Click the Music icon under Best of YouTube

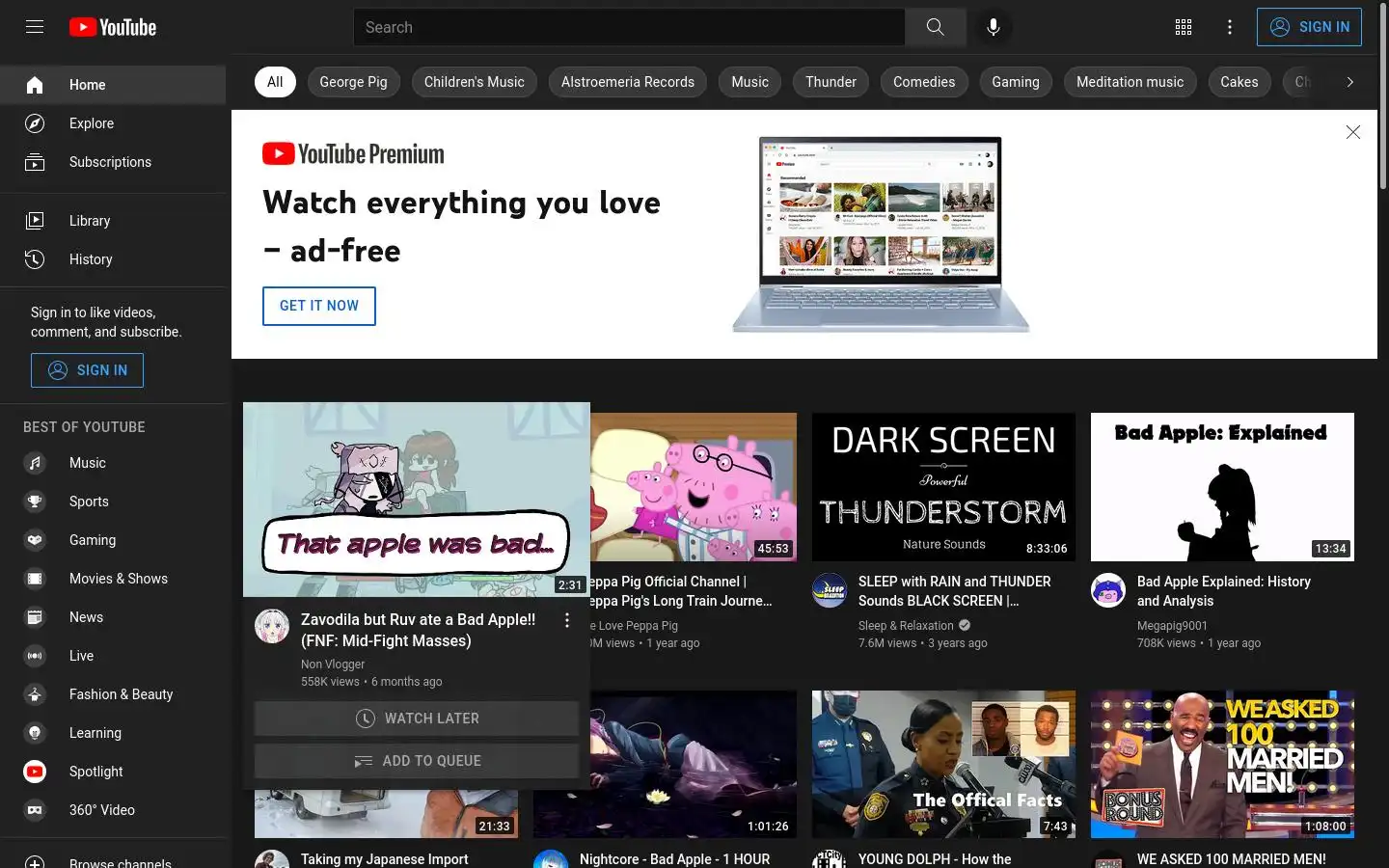click(x=35, y=463)
